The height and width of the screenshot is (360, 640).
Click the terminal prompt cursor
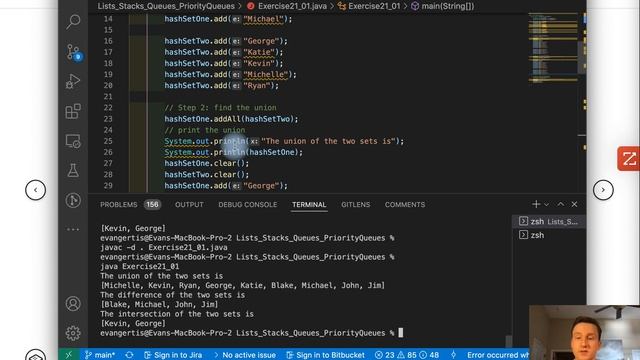(x=401, y=333)
